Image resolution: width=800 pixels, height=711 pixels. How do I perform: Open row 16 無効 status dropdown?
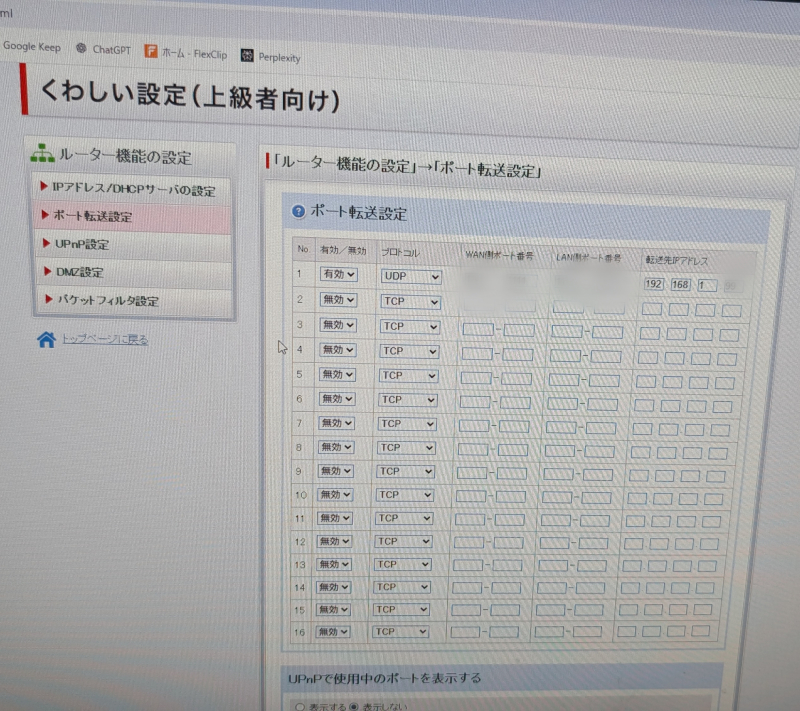click(x=334, y=632)
